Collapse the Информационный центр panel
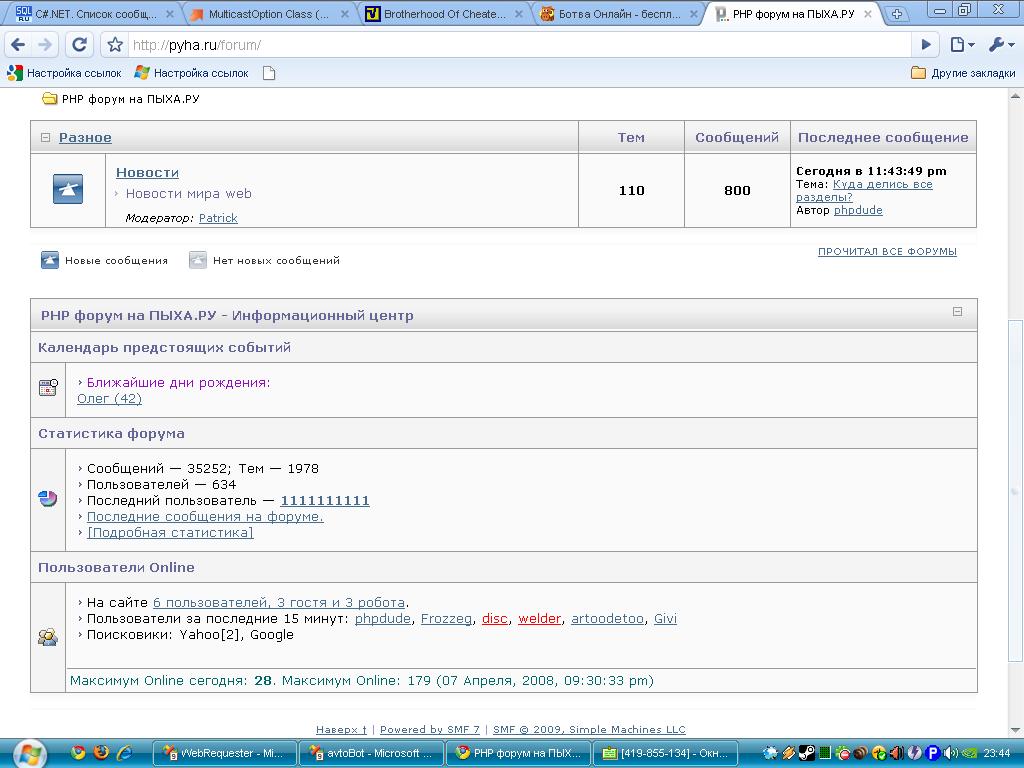1024x768 pixels. 957,312
